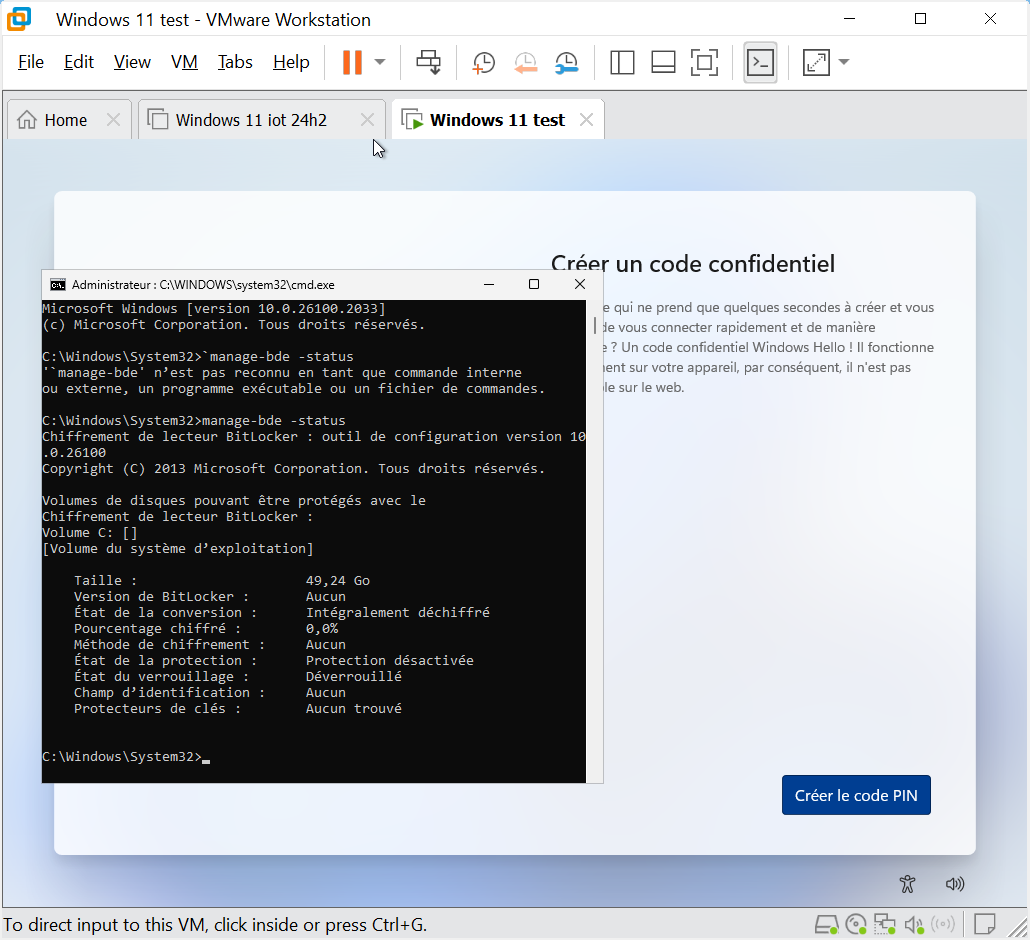Maximize the cmd.exe window

[x=534, y=284]
